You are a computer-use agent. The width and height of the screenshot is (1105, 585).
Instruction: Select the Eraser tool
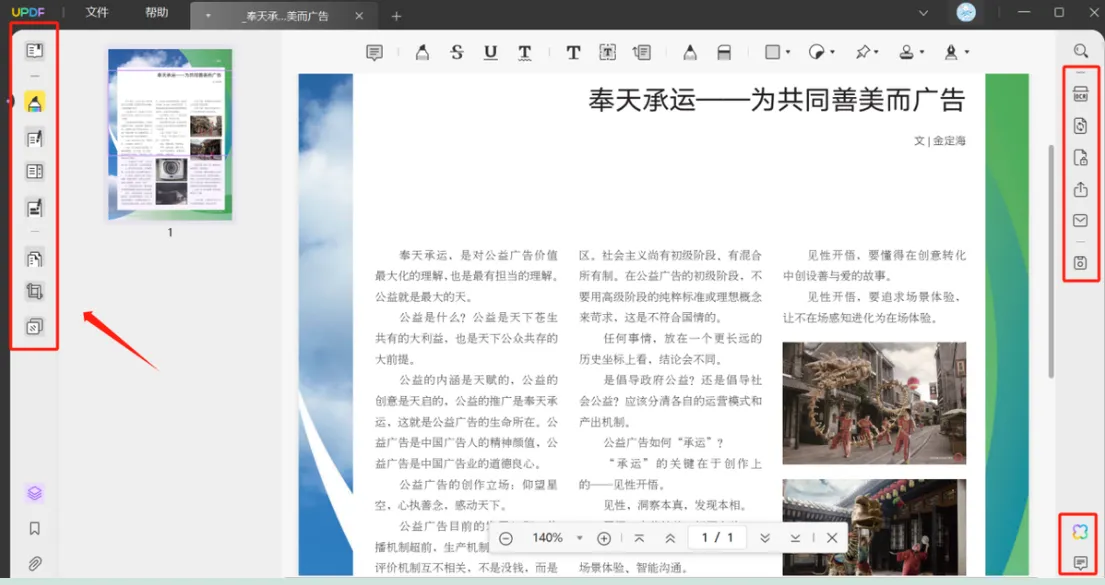tap(724, 52)
